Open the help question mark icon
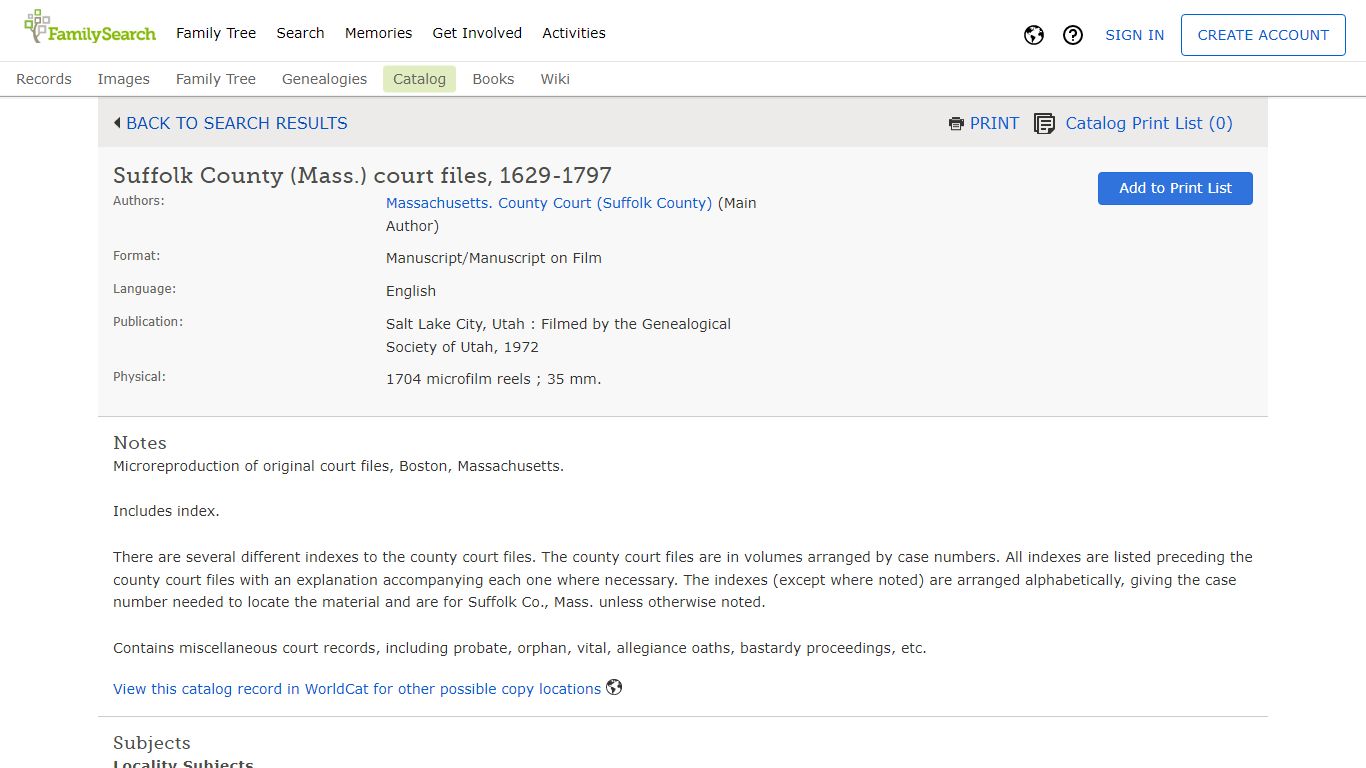The image size is (1366, 768). pos(1073,35)
